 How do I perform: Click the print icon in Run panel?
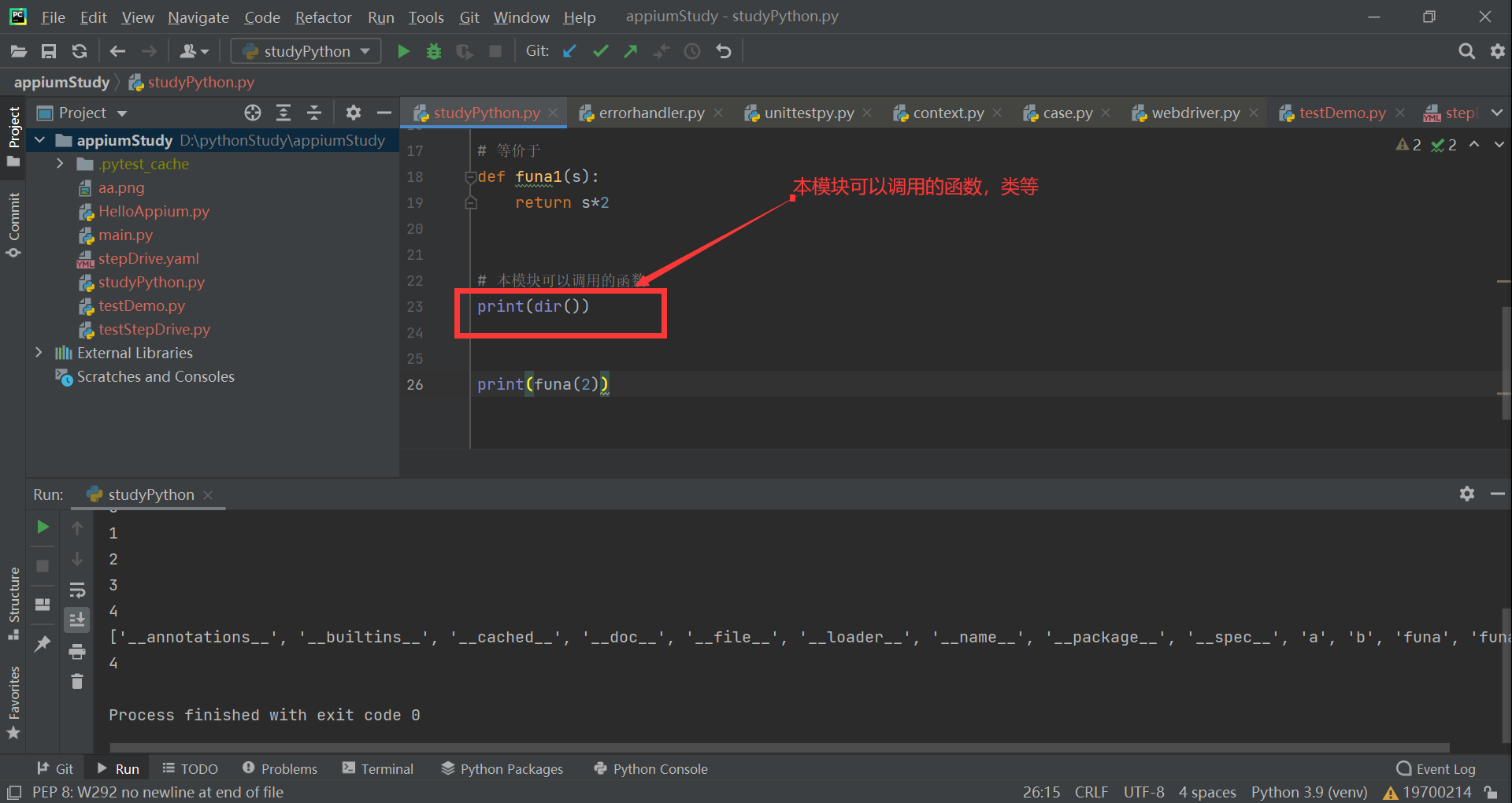click(x=77, y=651)
